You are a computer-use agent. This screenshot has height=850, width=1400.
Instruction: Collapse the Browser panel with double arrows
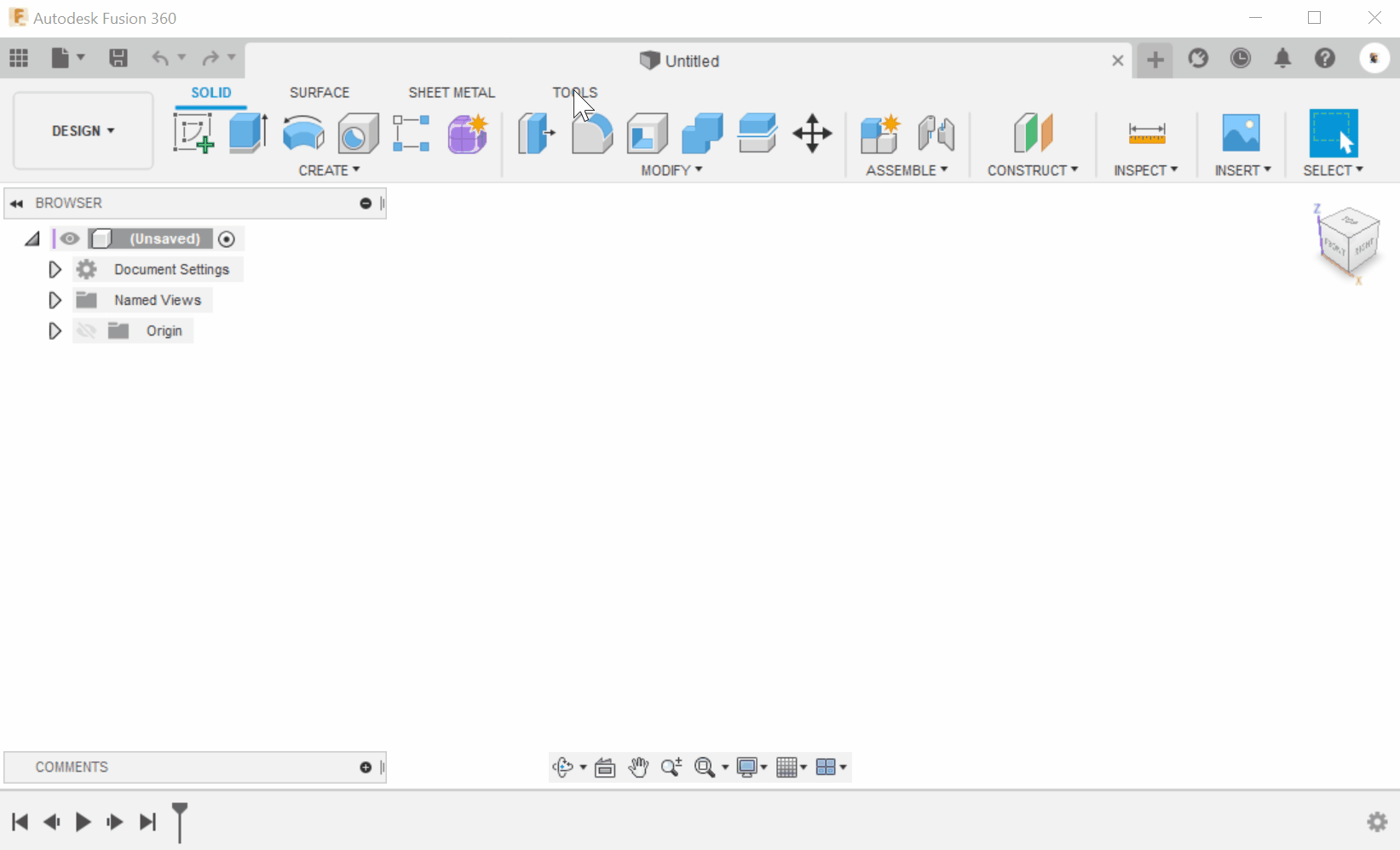click(x=16, y=204)
